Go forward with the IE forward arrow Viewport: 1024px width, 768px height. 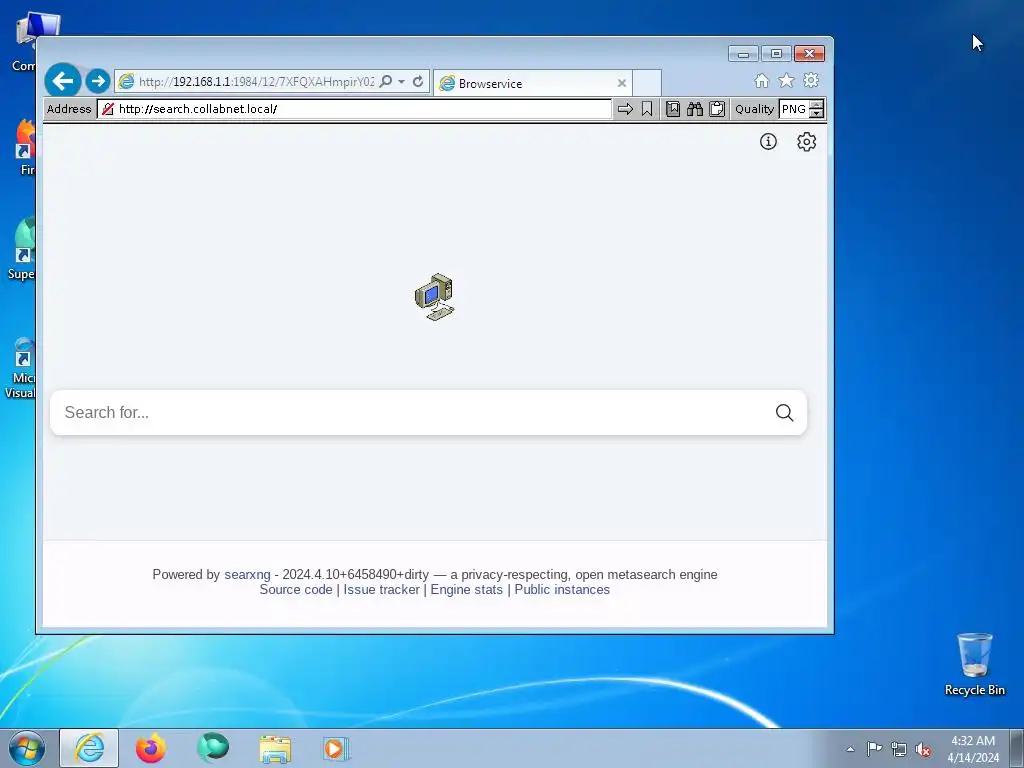[x=98, y=81]
